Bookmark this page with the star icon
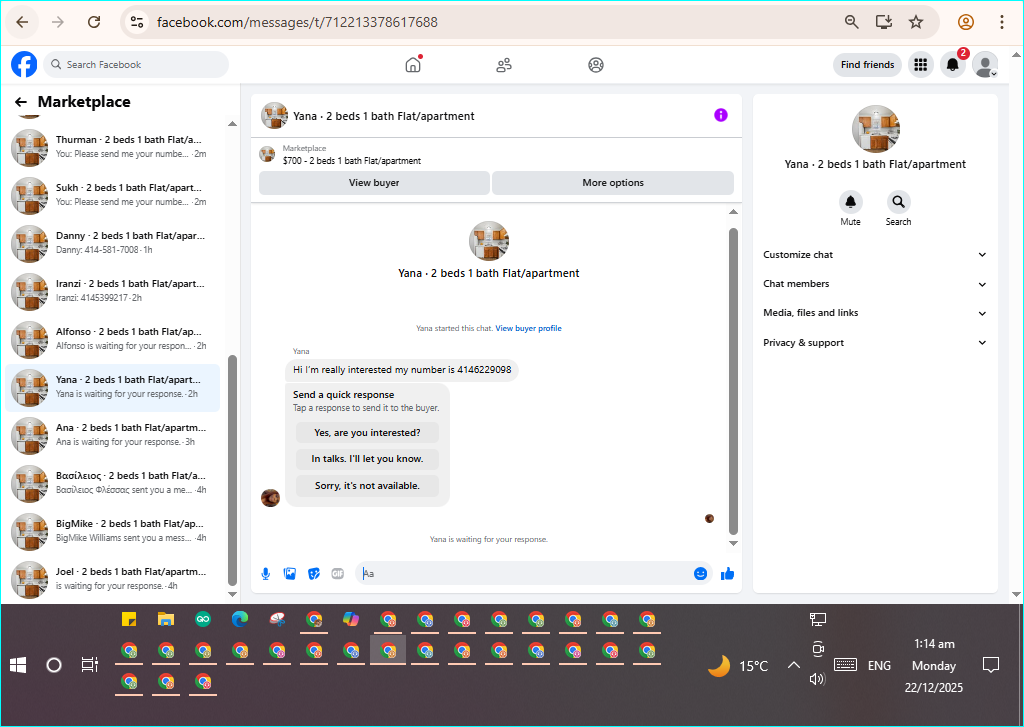This screenshot has width=1024, height=727. point(916,22)
